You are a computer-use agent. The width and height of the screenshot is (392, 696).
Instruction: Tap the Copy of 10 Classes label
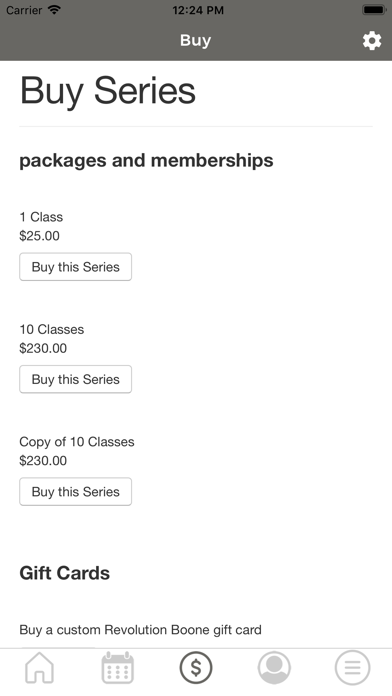(77, 442)
